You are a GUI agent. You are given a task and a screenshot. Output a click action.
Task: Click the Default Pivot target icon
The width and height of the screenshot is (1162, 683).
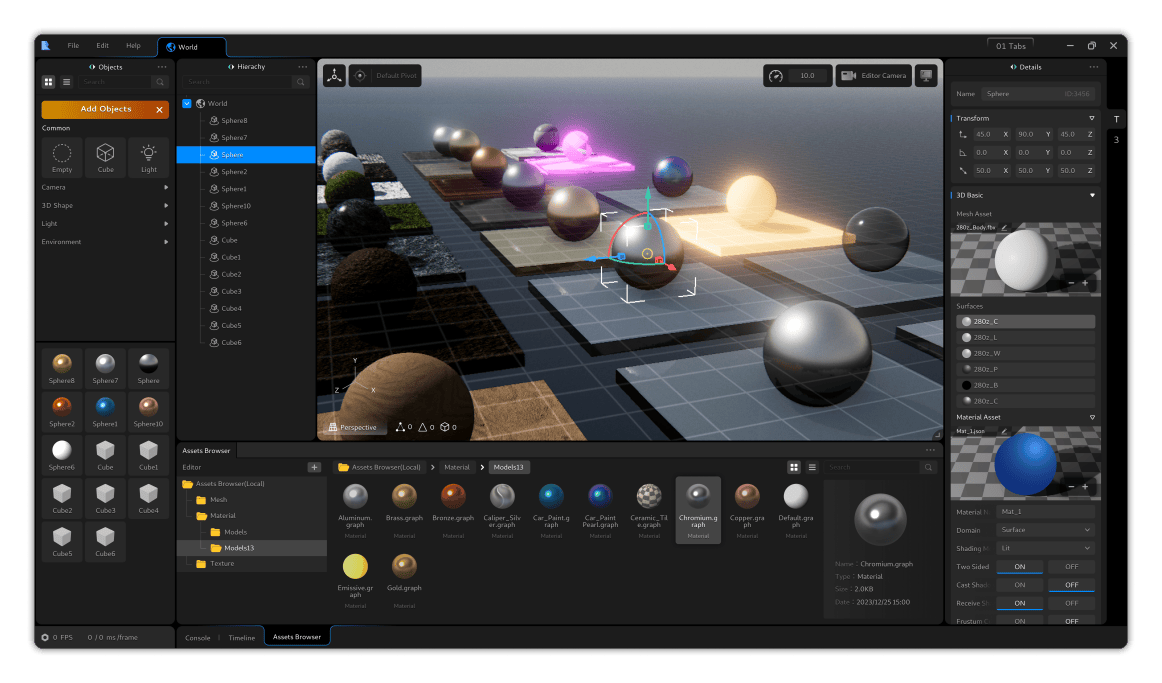[360, 75]
